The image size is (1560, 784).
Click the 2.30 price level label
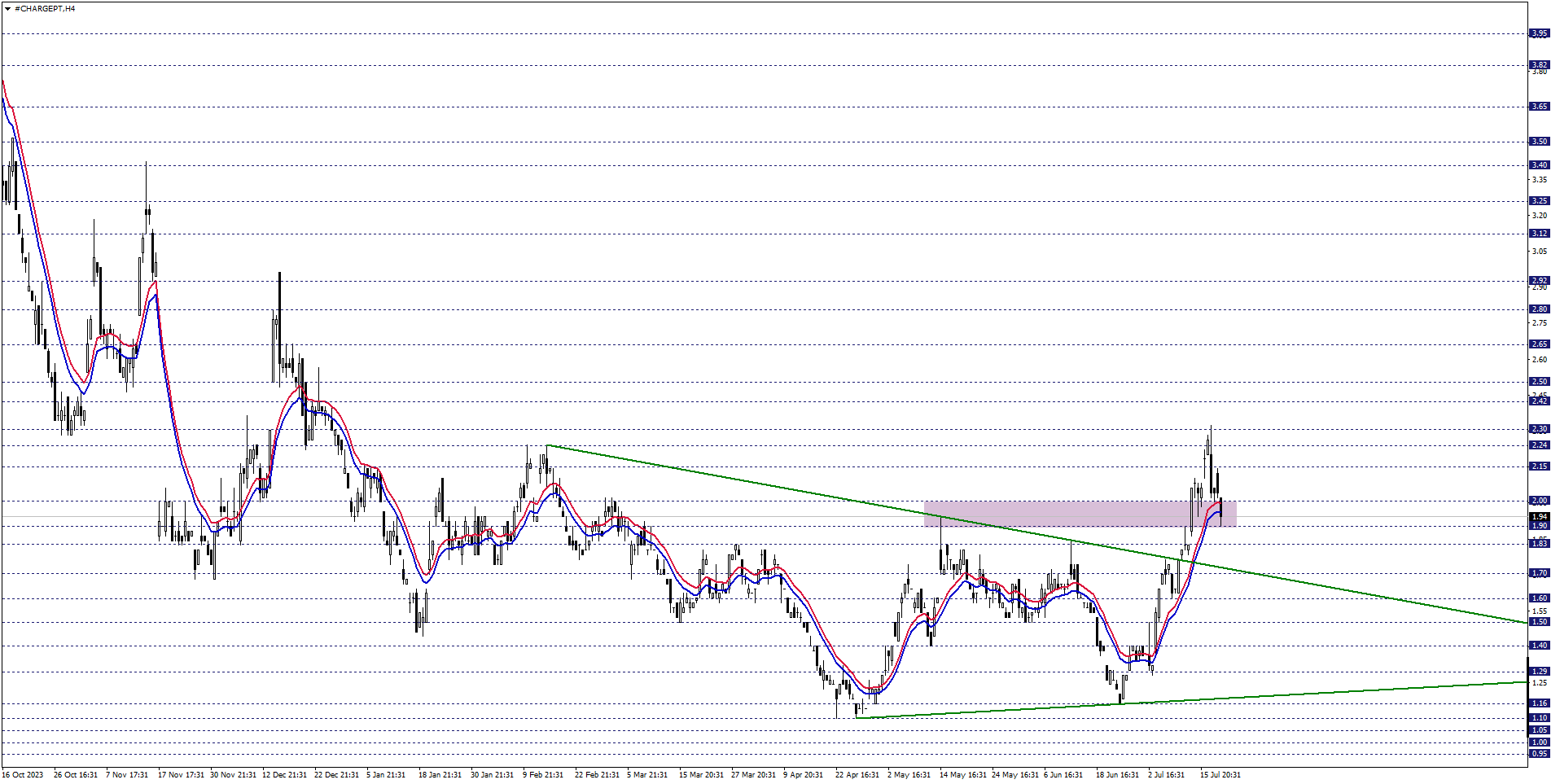(x=1539, y=429)
